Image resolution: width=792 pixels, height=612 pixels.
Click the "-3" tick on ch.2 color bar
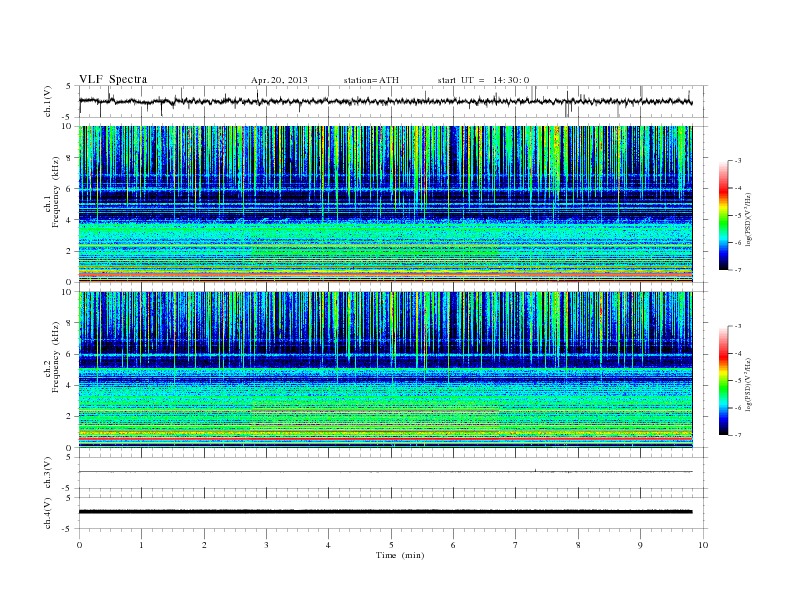738,326
